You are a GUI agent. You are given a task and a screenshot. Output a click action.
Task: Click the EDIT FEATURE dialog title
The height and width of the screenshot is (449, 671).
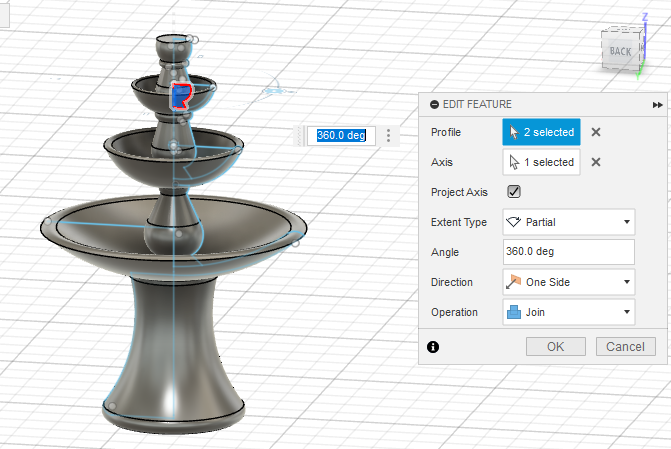tap(477, 104)
